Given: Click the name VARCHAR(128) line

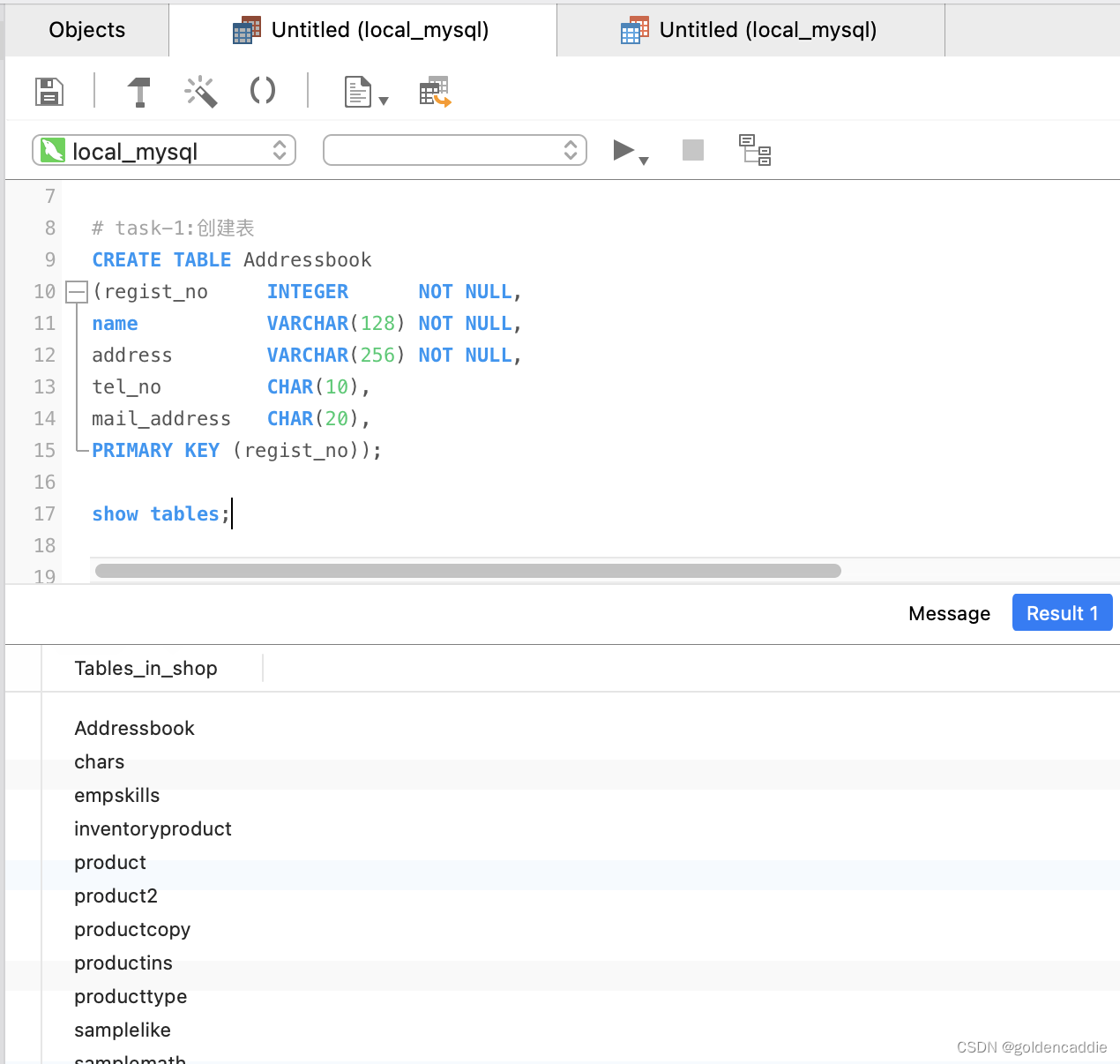Looking at the screenshot, I should [307, 323].
